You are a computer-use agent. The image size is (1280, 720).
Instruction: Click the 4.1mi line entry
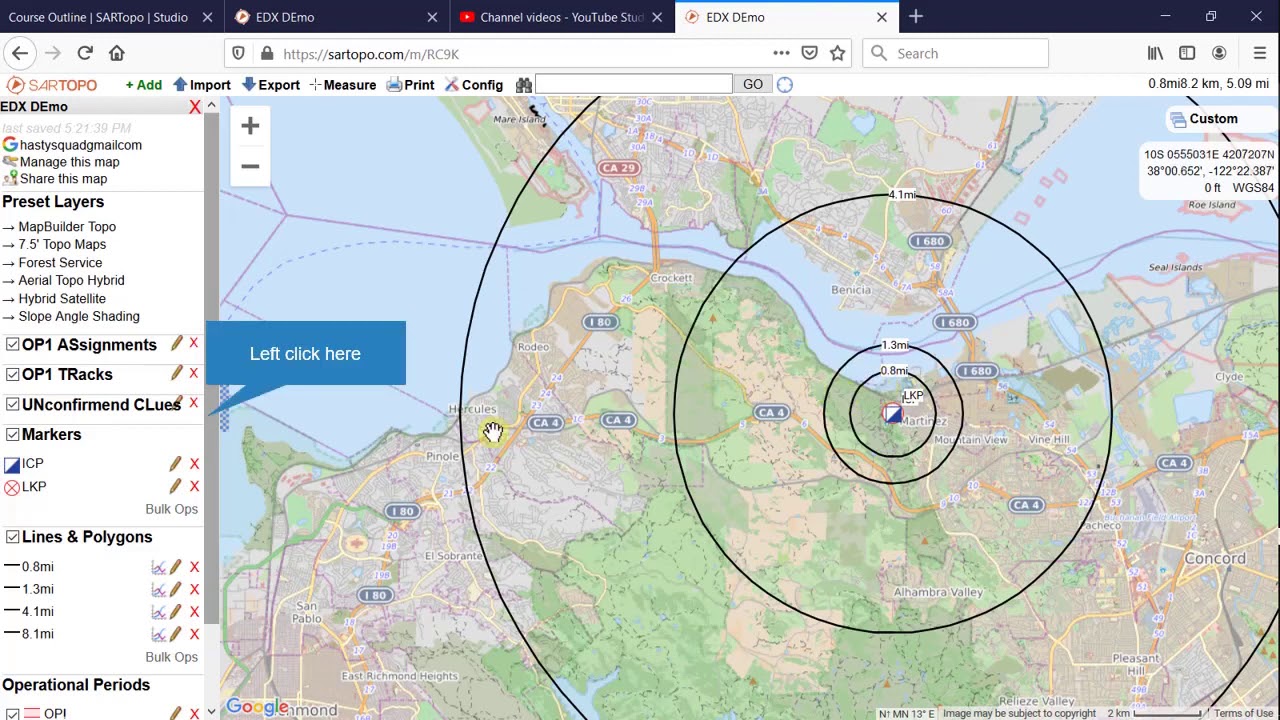tap(38, 612)
